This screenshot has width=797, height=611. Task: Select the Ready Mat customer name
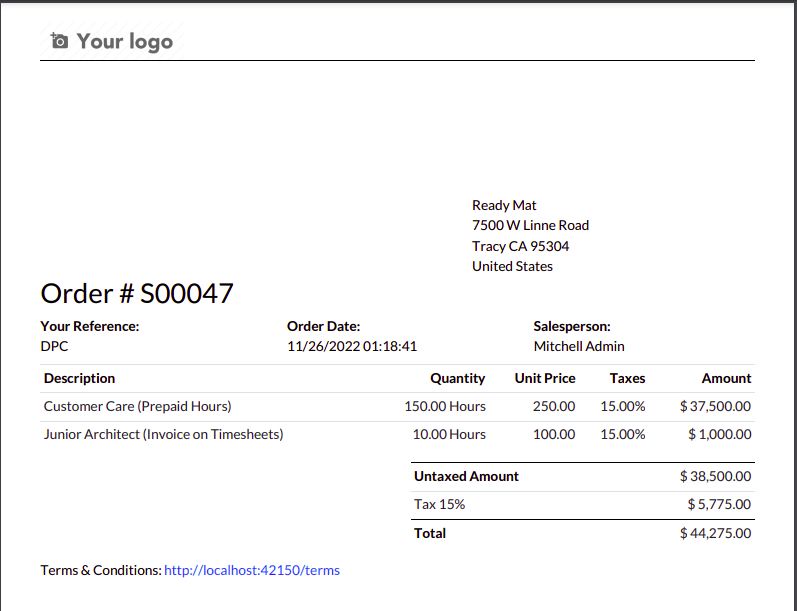coord(504,205)
